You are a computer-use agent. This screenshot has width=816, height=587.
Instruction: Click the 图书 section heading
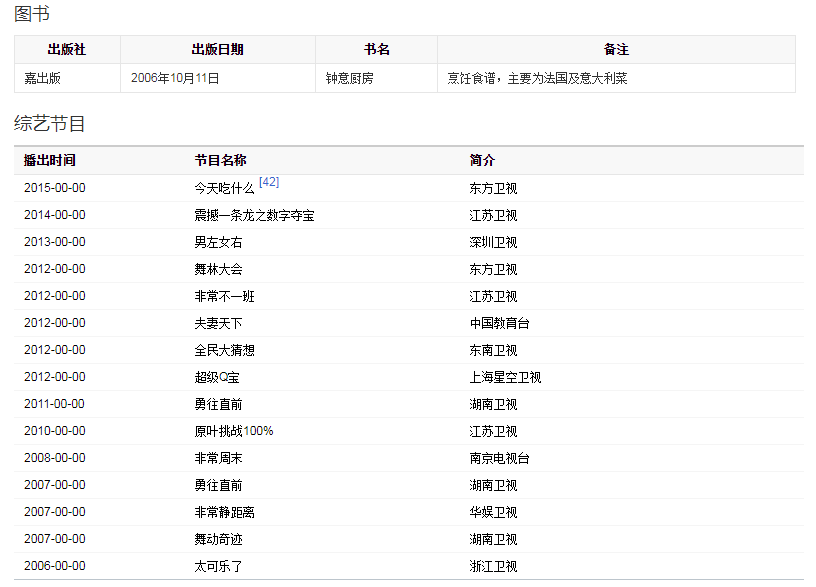32,14
